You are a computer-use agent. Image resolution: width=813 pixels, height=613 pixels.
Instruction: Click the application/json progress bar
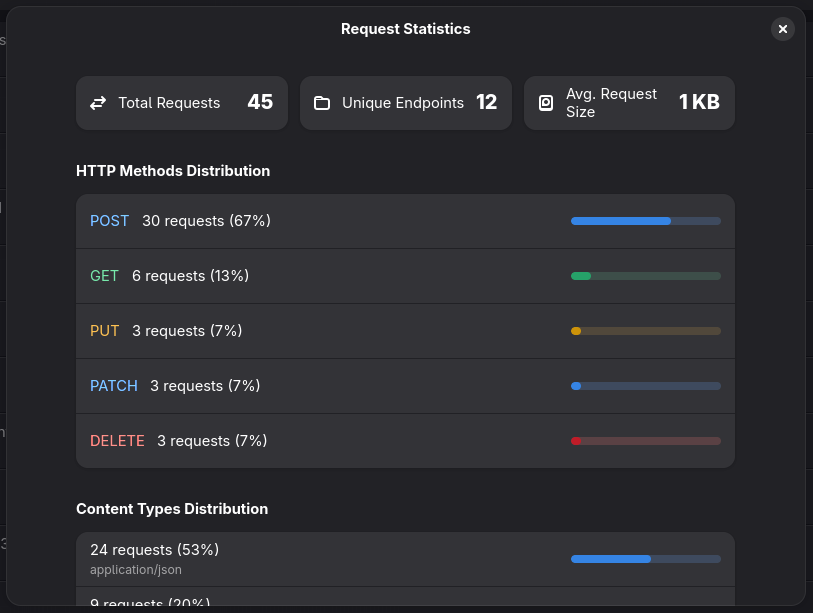(x=646, y=559)
